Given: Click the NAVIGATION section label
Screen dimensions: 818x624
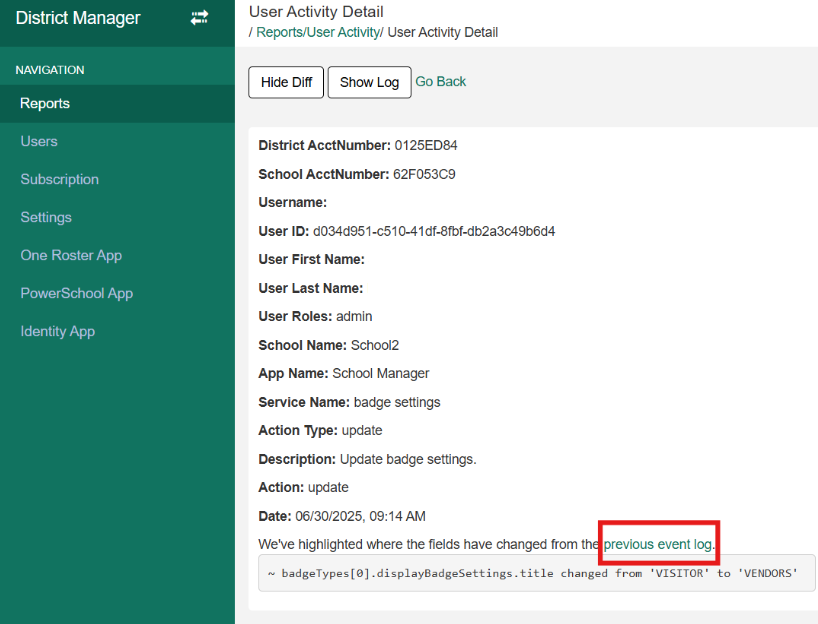Looking at the screenshot, I should (50, 70).
